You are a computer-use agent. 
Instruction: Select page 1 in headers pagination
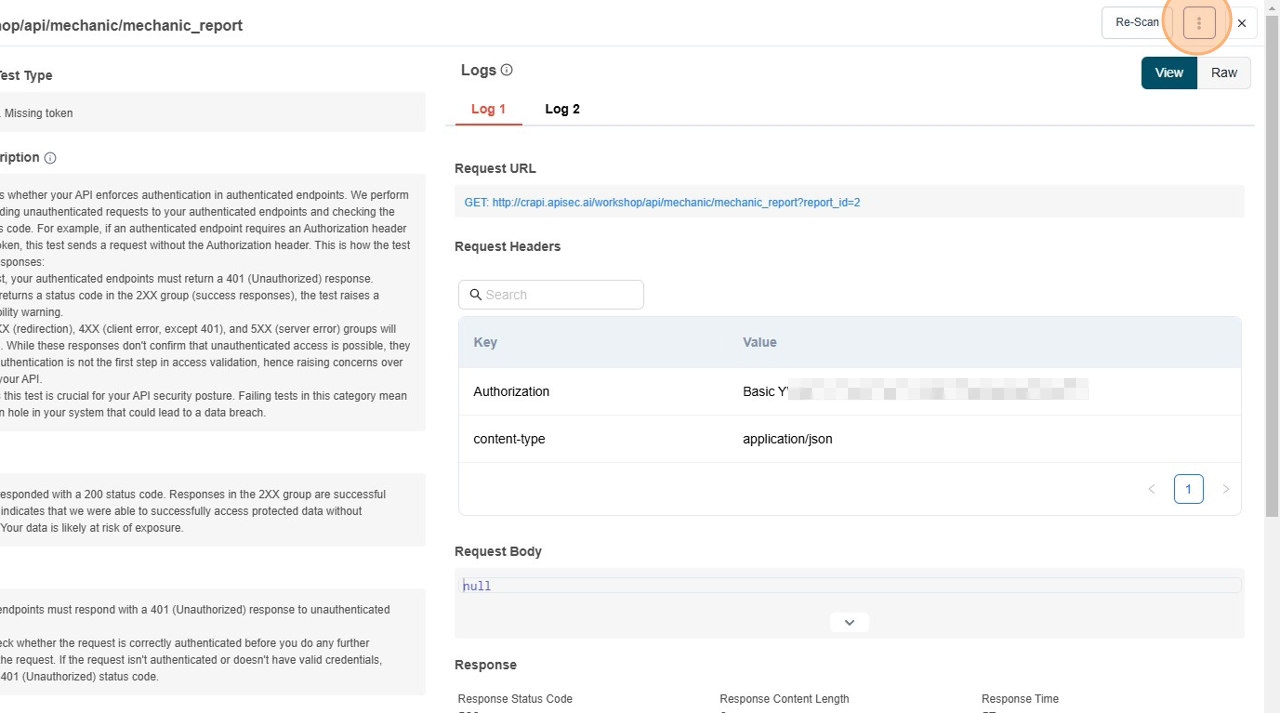(1188, 489)
